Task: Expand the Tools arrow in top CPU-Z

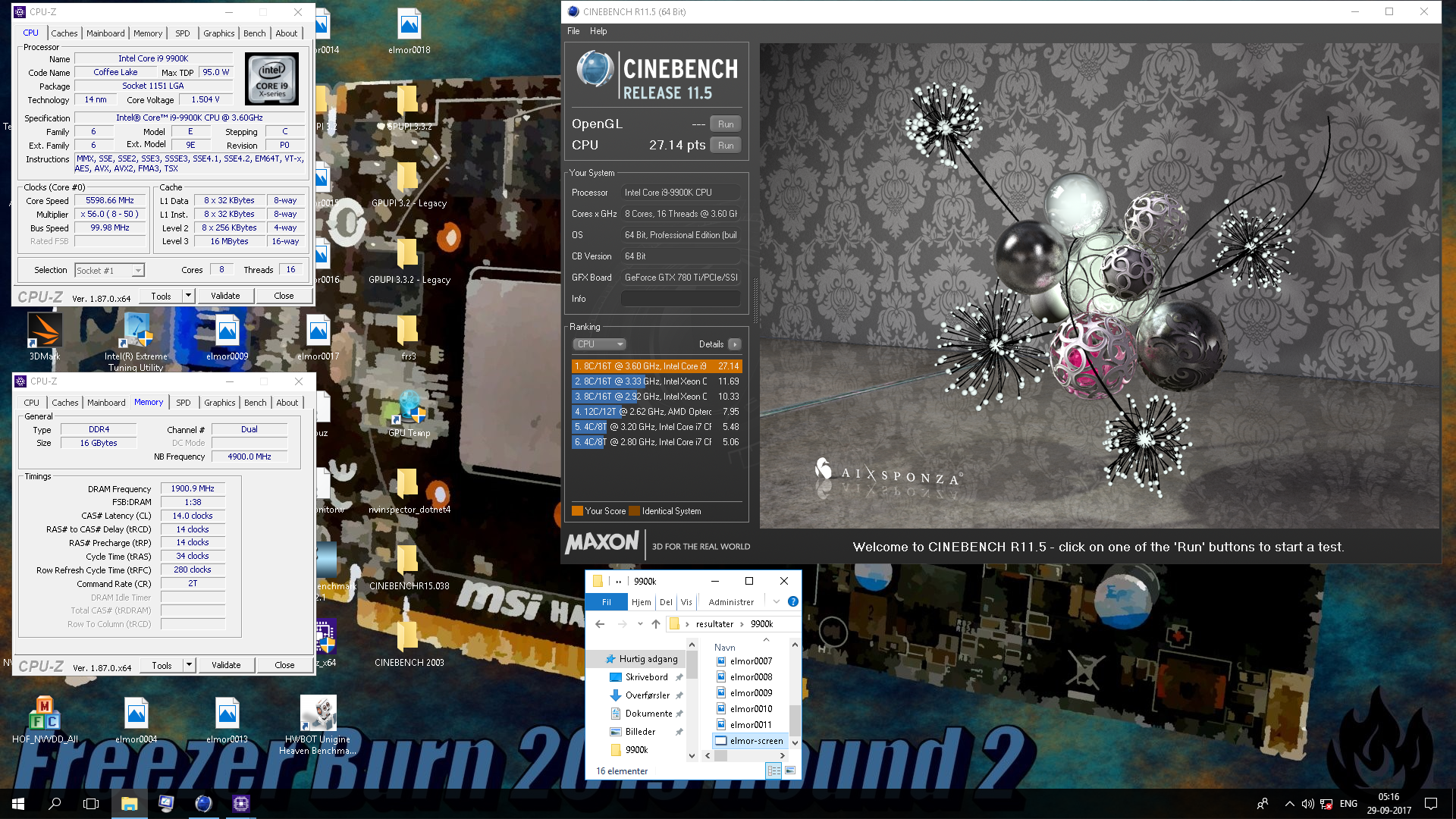Action: click(x=189, y=296)
